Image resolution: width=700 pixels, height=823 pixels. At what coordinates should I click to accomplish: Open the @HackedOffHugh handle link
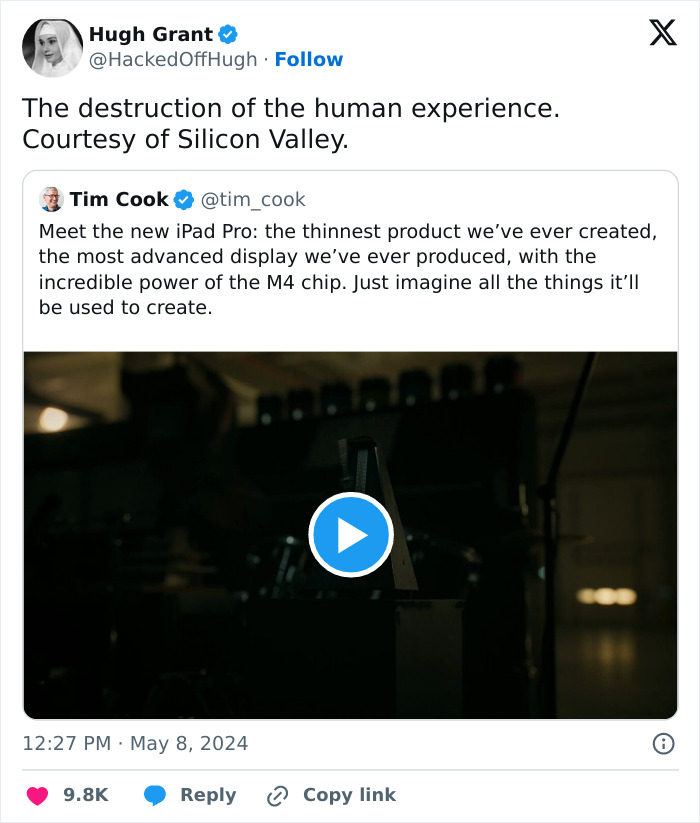pos(173,60)
